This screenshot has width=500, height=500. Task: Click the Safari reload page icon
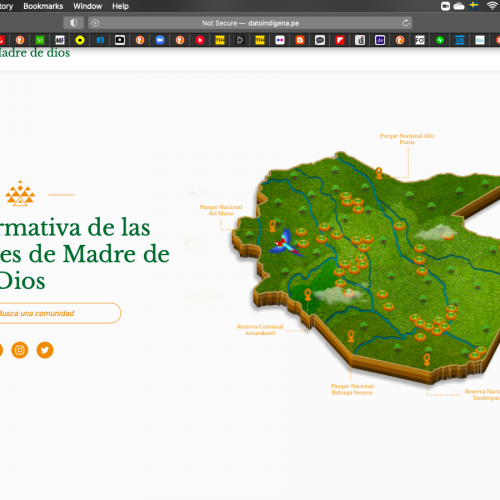[x=406, y=23]
